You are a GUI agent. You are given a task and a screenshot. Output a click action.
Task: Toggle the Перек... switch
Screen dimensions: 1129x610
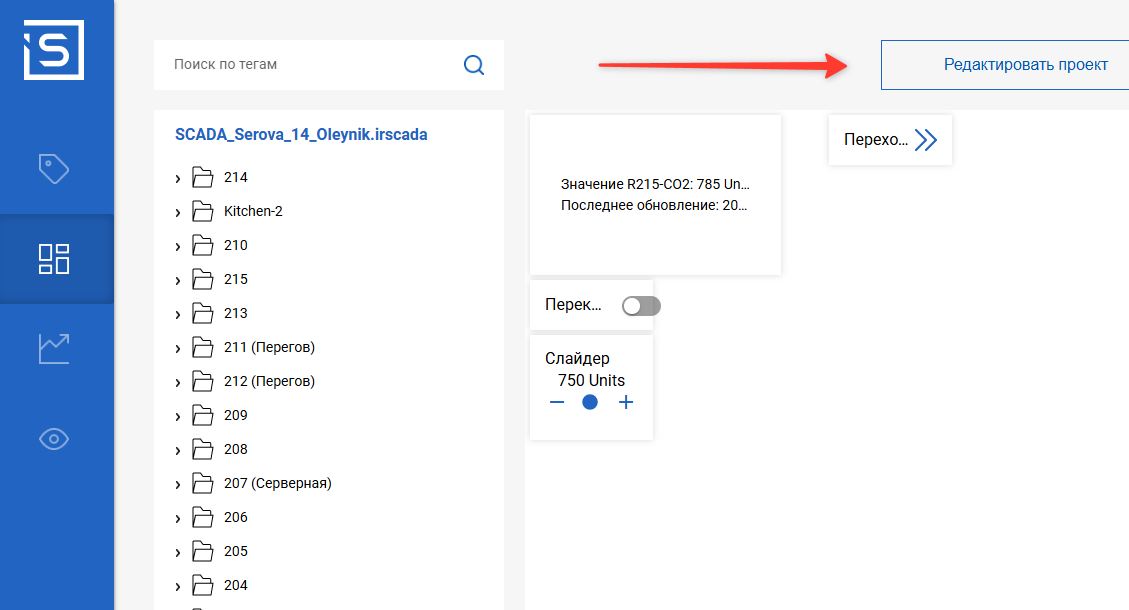[x=640, y=306]
